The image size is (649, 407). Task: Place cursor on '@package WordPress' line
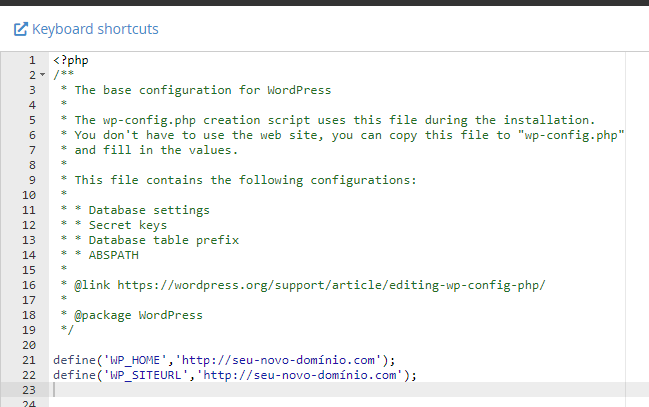click(x=132, y=315)
